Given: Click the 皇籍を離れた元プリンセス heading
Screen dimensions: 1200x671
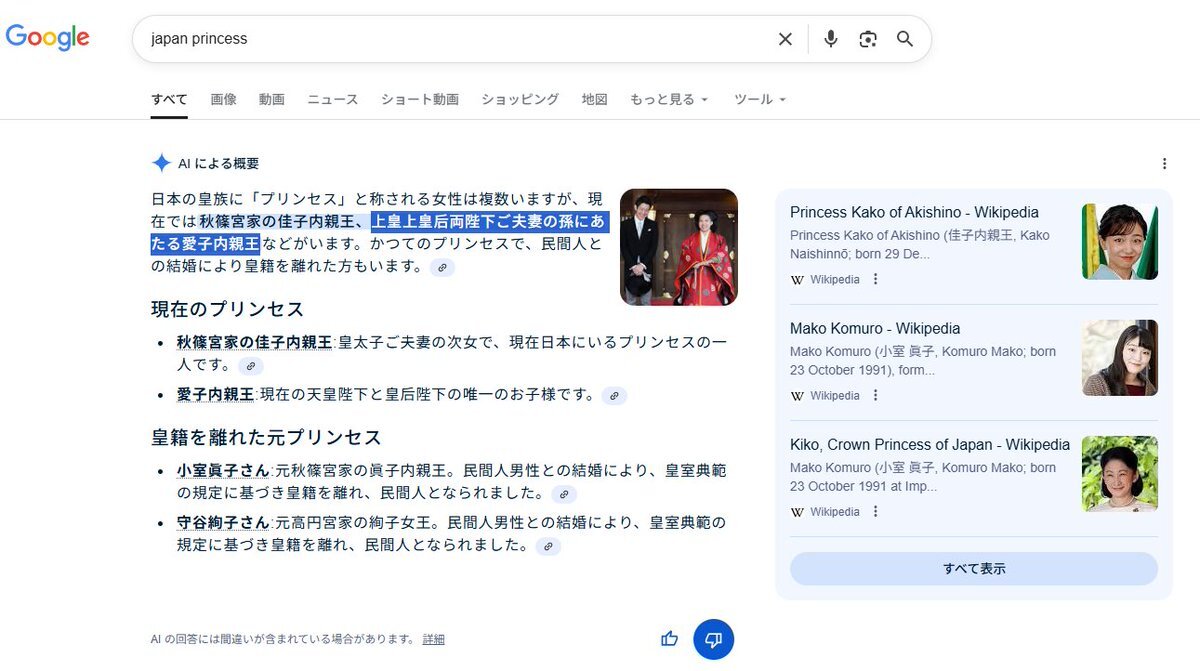Looking at the screenshot, I should point(267,437).
